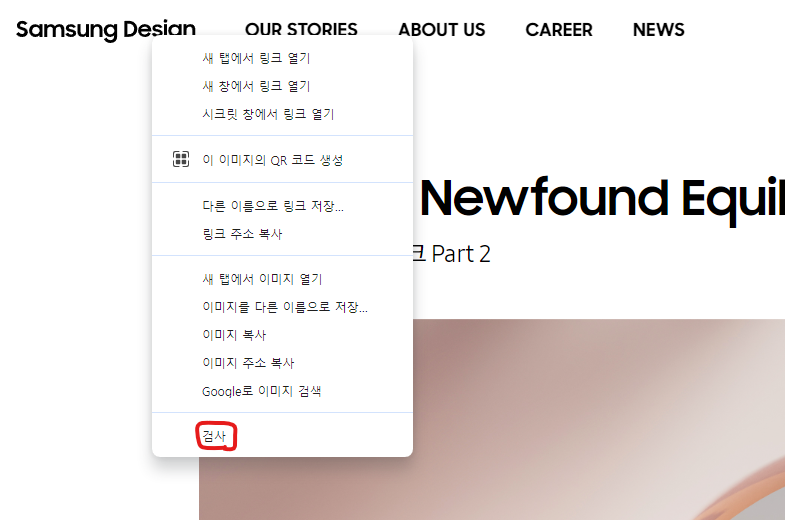
Task: Choose 새 창에서 링크 열기 menu entry
Action: [282, 86]
